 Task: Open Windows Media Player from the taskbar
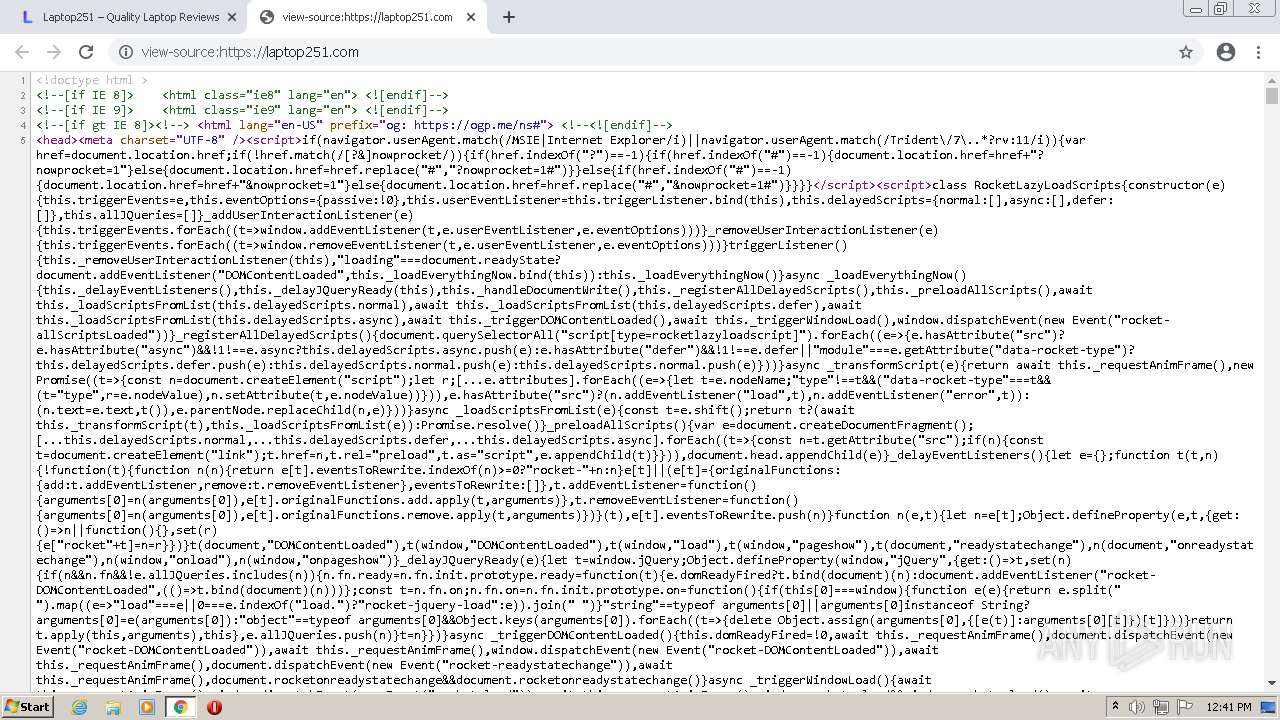[x=147, y=706]
